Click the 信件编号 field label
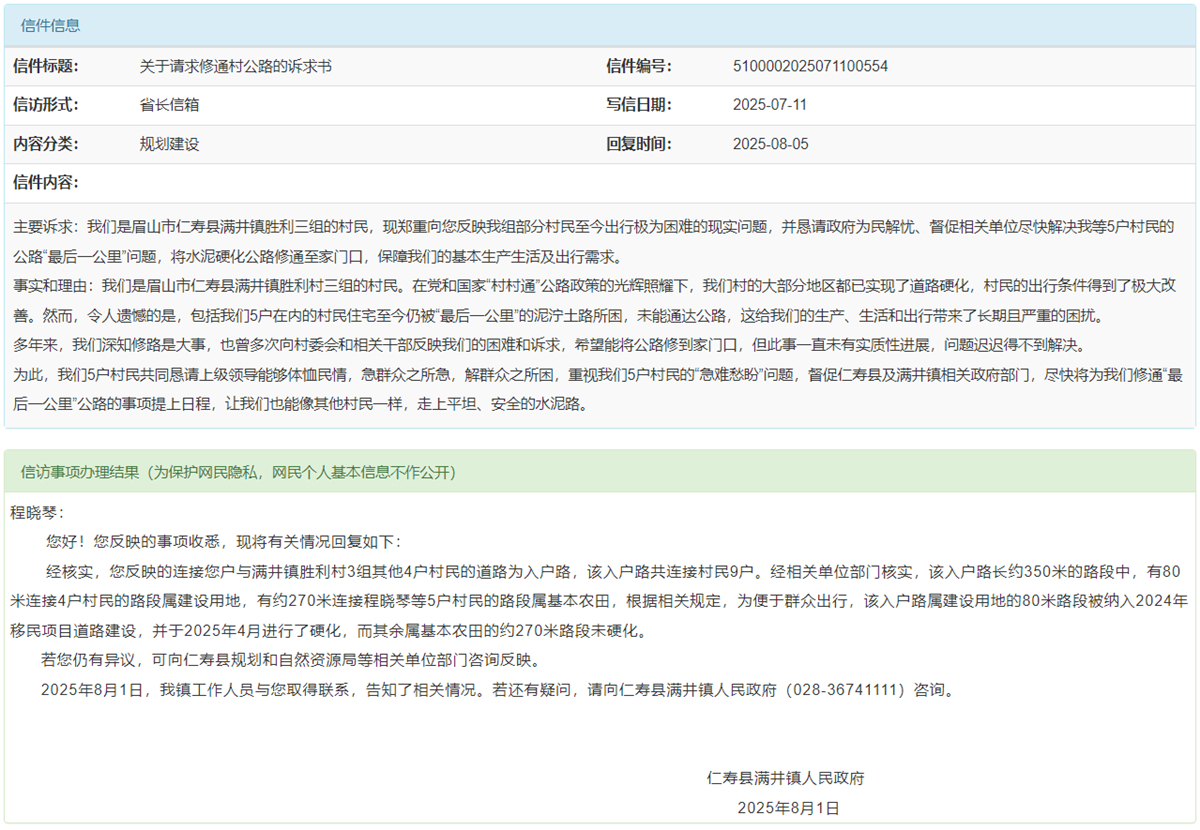 [x=639, y=67]
